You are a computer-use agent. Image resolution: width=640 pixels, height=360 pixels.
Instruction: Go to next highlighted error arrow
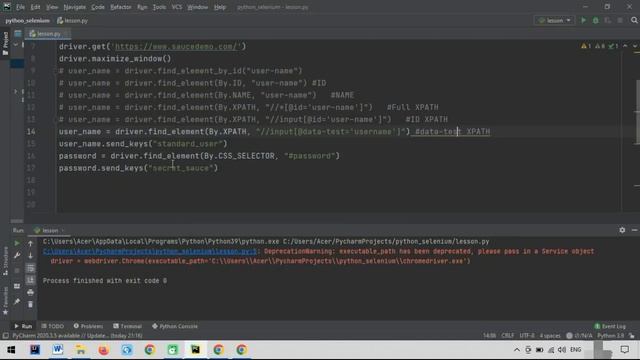[635, 46]
